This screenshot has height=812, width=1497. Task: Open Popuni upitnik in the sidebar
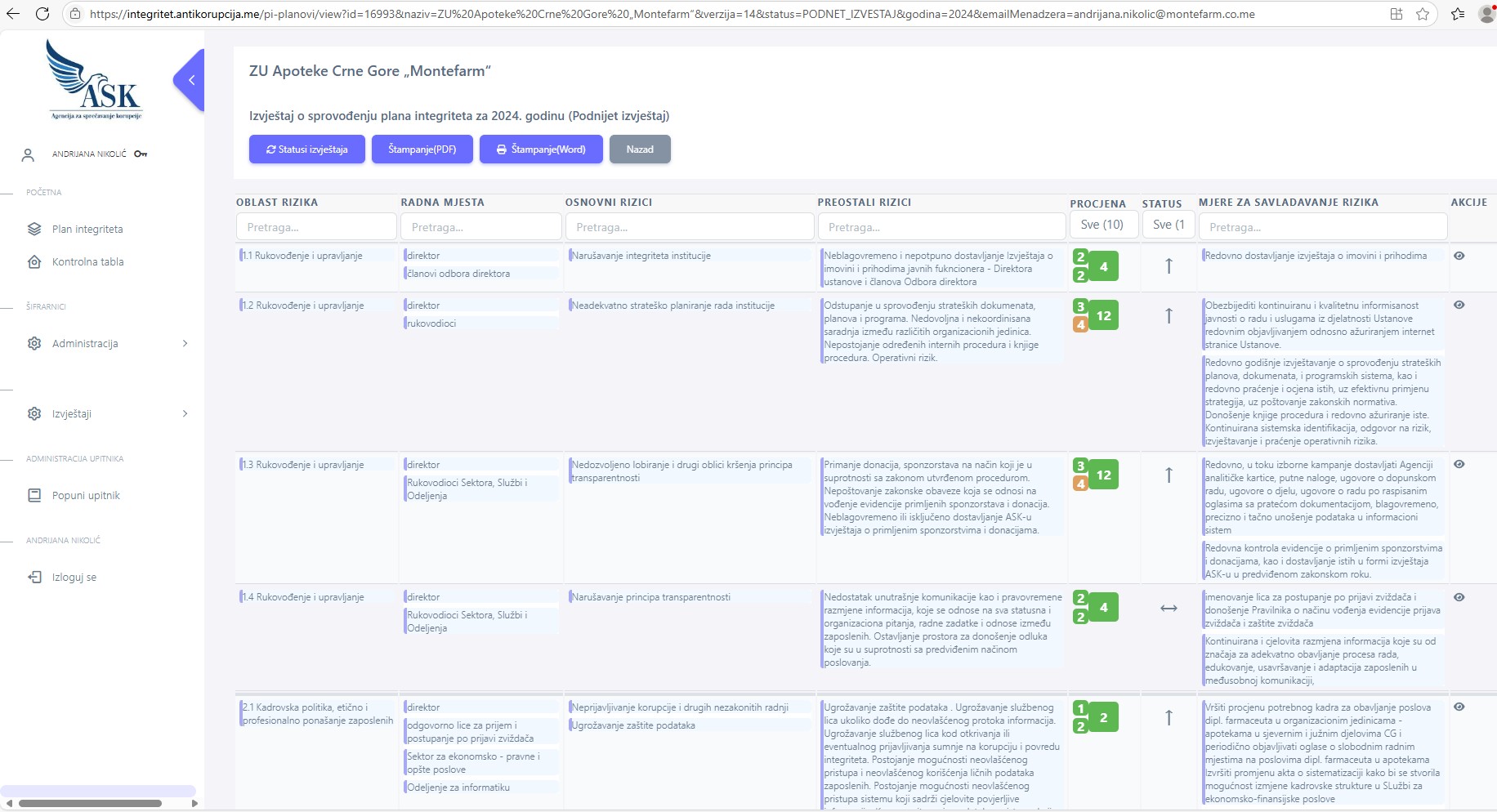pos(86,495)
